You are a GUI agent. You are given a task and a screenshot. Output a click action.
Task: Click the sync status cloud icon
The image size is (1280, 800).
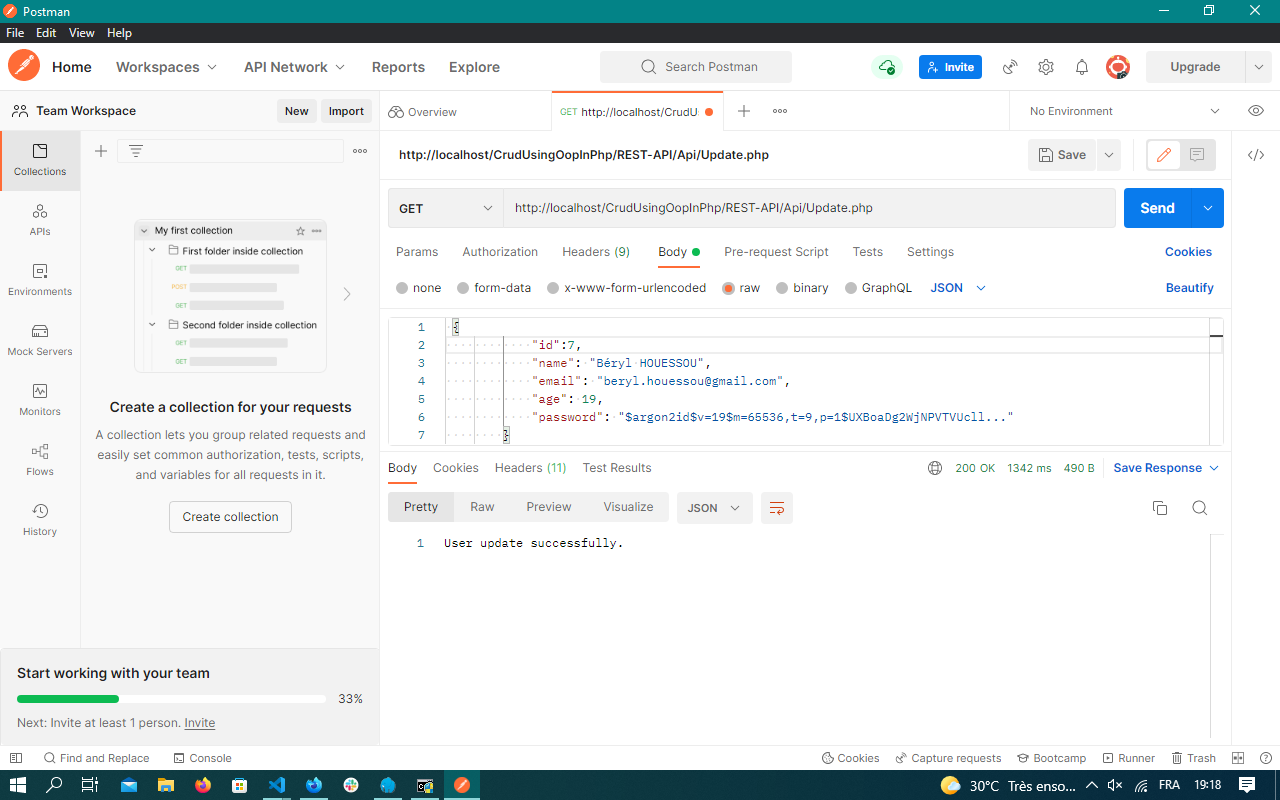(886, 67)
